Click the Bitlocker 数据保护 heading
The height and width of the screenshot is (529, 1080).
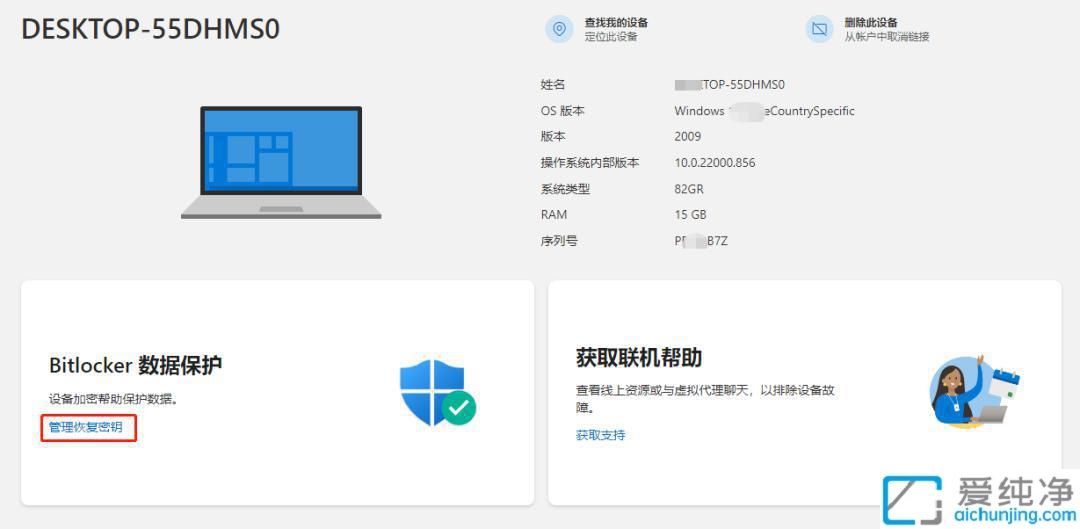click(x=136, y=365)
